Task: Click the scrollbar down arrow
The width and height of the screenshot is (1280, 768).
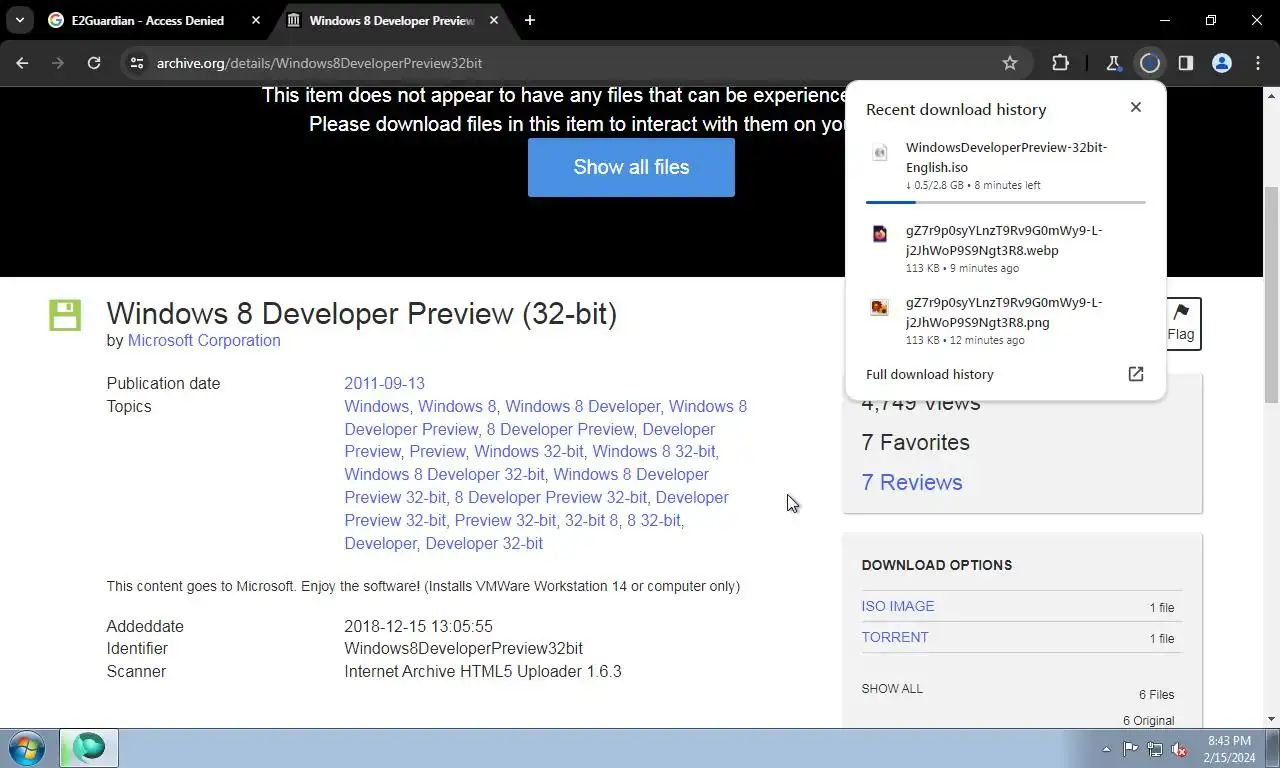Action: [1271, 719]
